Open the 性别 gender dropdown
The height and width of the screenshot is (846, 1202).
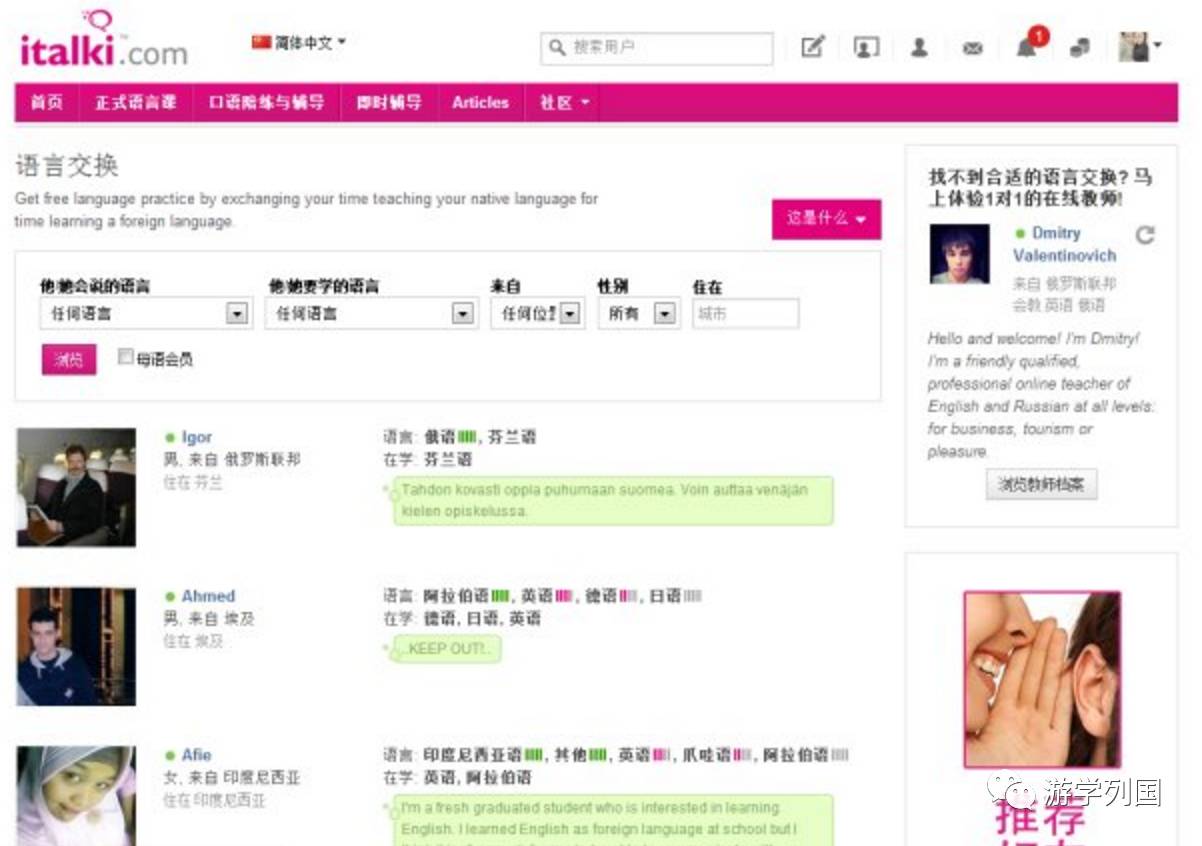(x=639, y=313)
